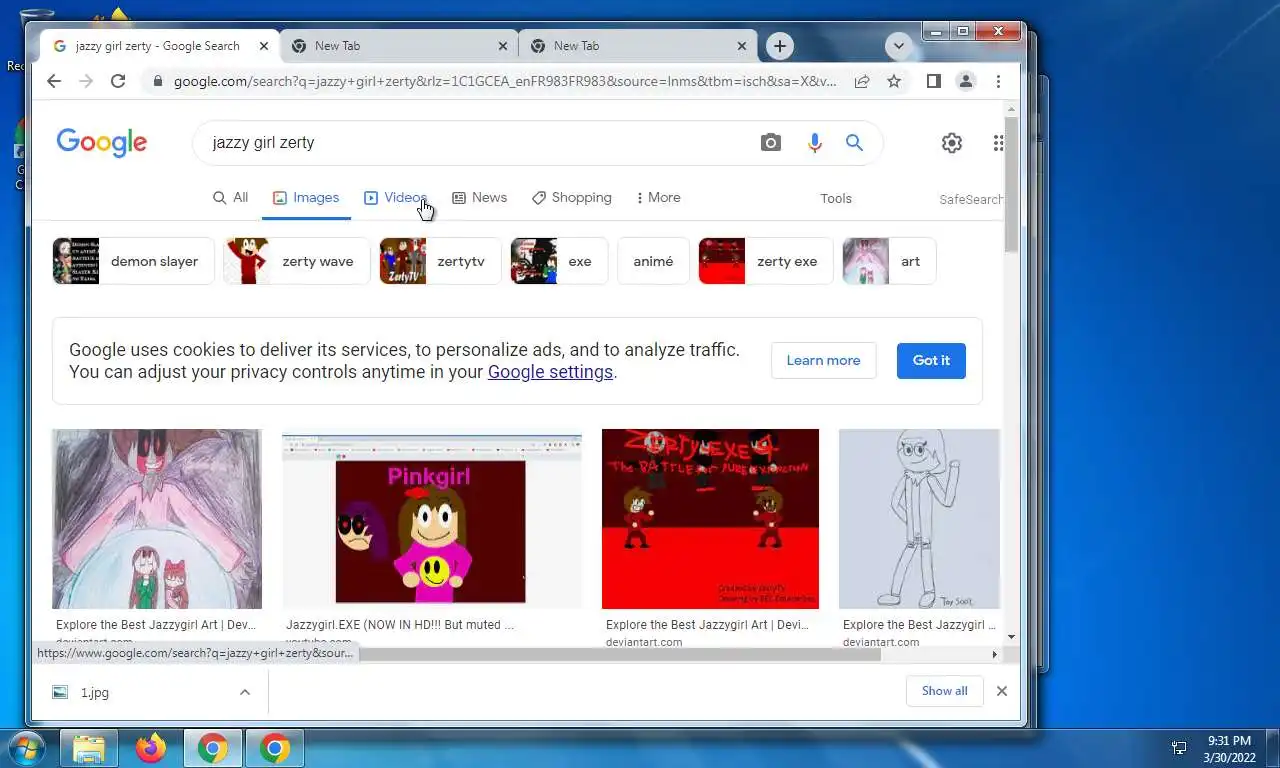Click the Got it cookie button
The height and width of the screenshot is (768, 1280).
point(931,360)
